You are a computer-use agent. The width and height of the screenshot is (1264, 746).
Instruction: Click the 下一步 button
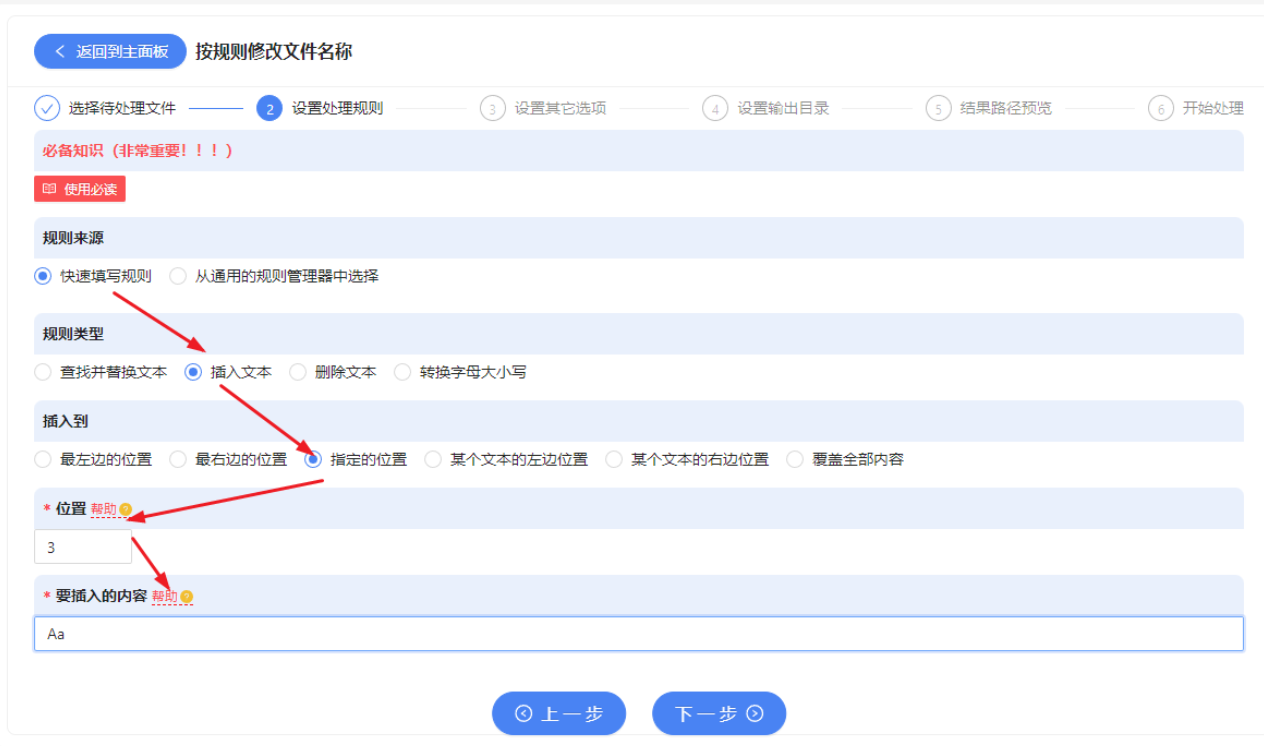coord(719,714)
